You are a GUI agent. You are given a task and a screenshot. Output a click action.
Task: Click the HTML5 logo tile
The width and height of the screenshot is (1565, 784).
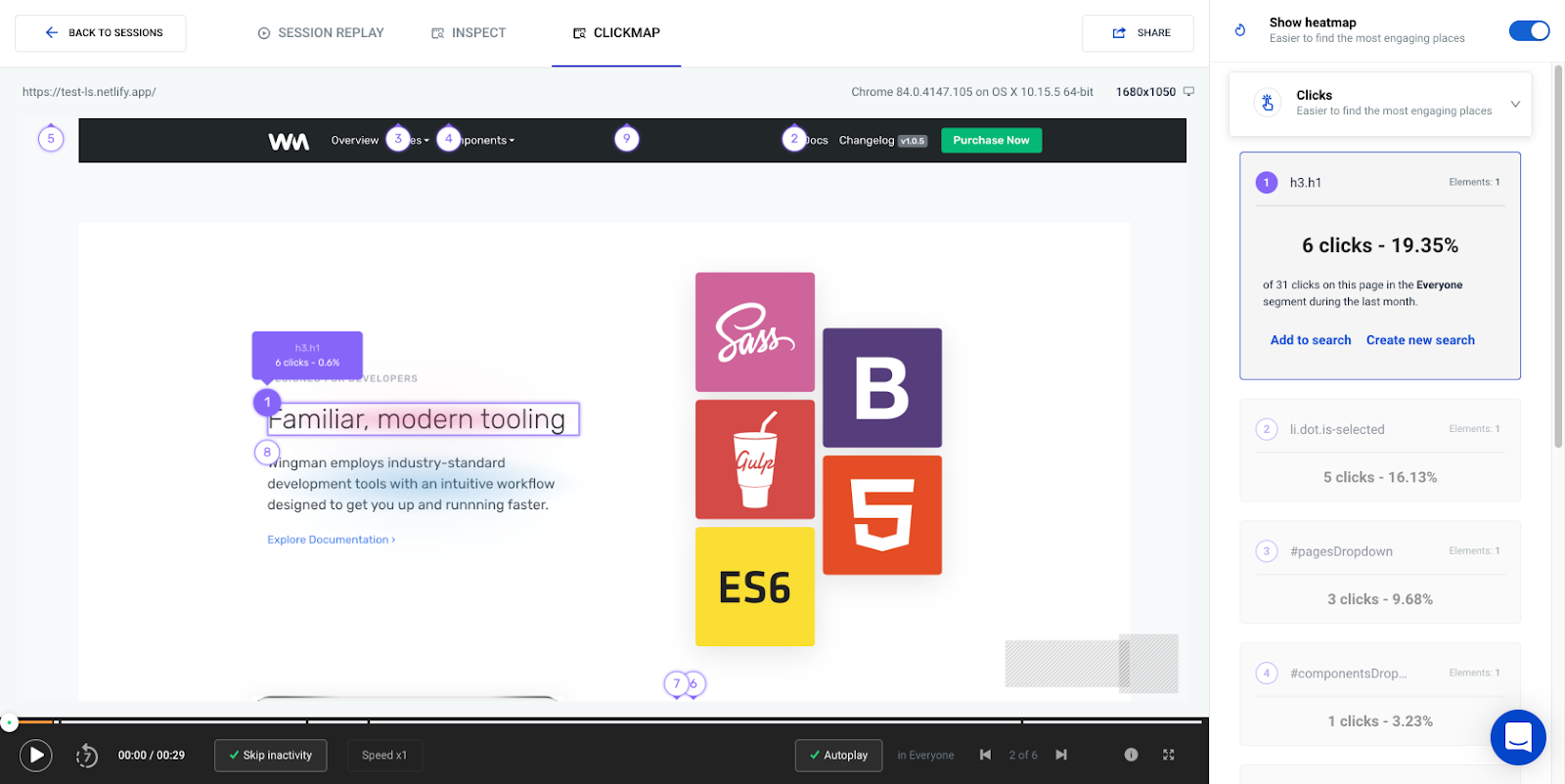point(882,515)
